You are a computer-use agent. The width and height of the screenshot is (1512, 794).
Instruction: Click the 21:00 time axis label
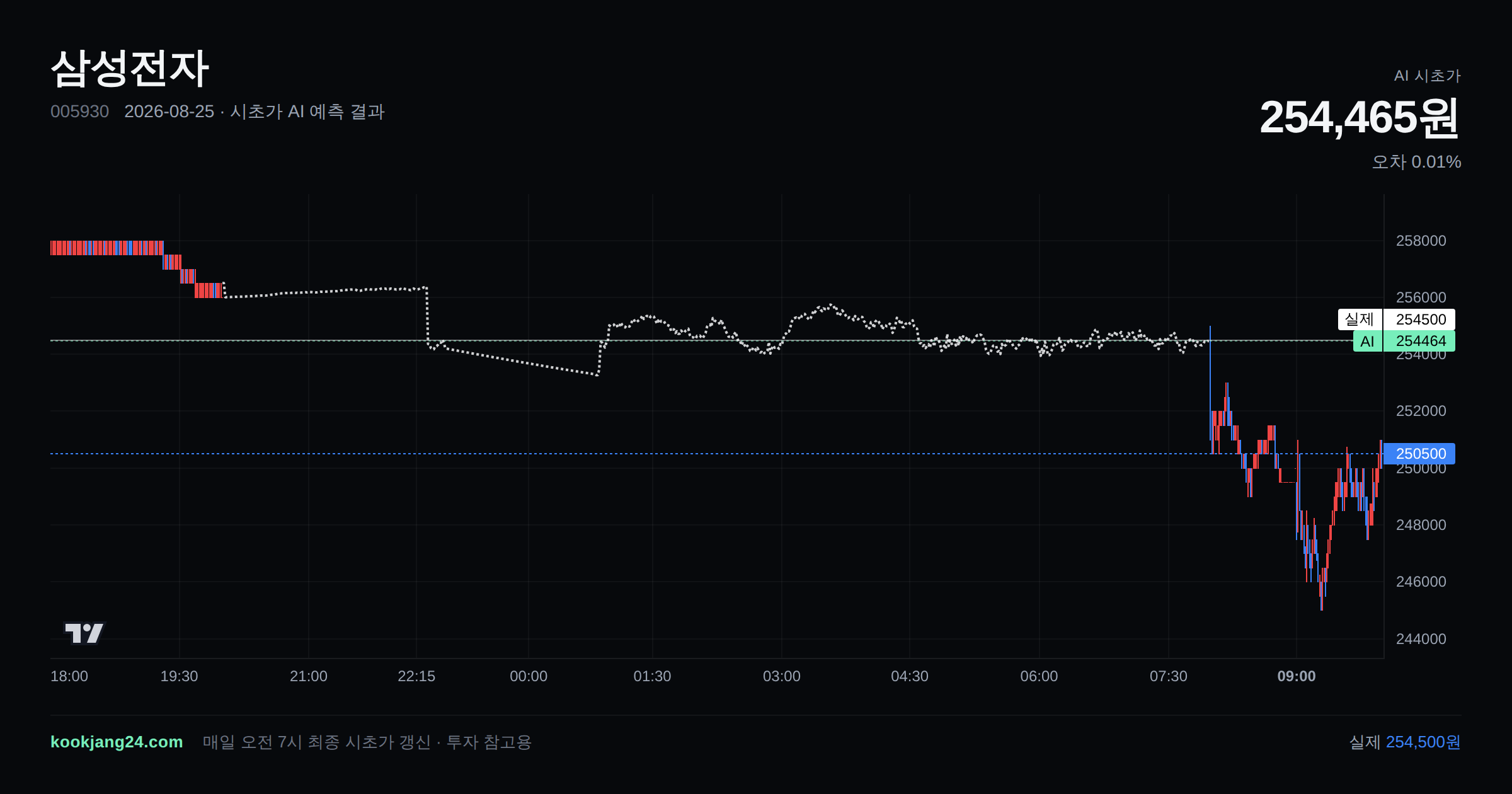[x=309, y=676]
